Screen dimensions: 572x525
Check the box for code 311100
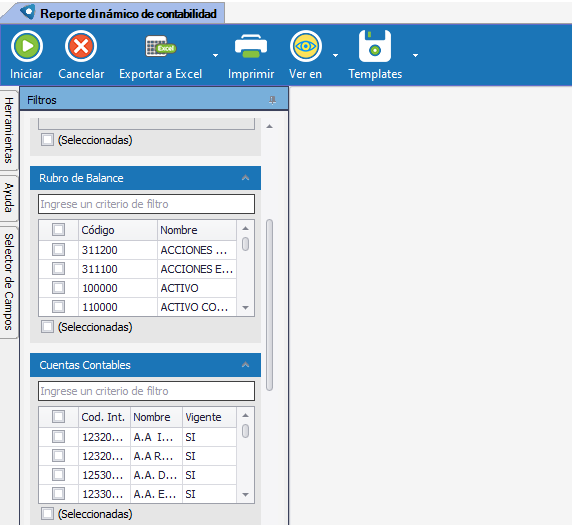[58, 269]
